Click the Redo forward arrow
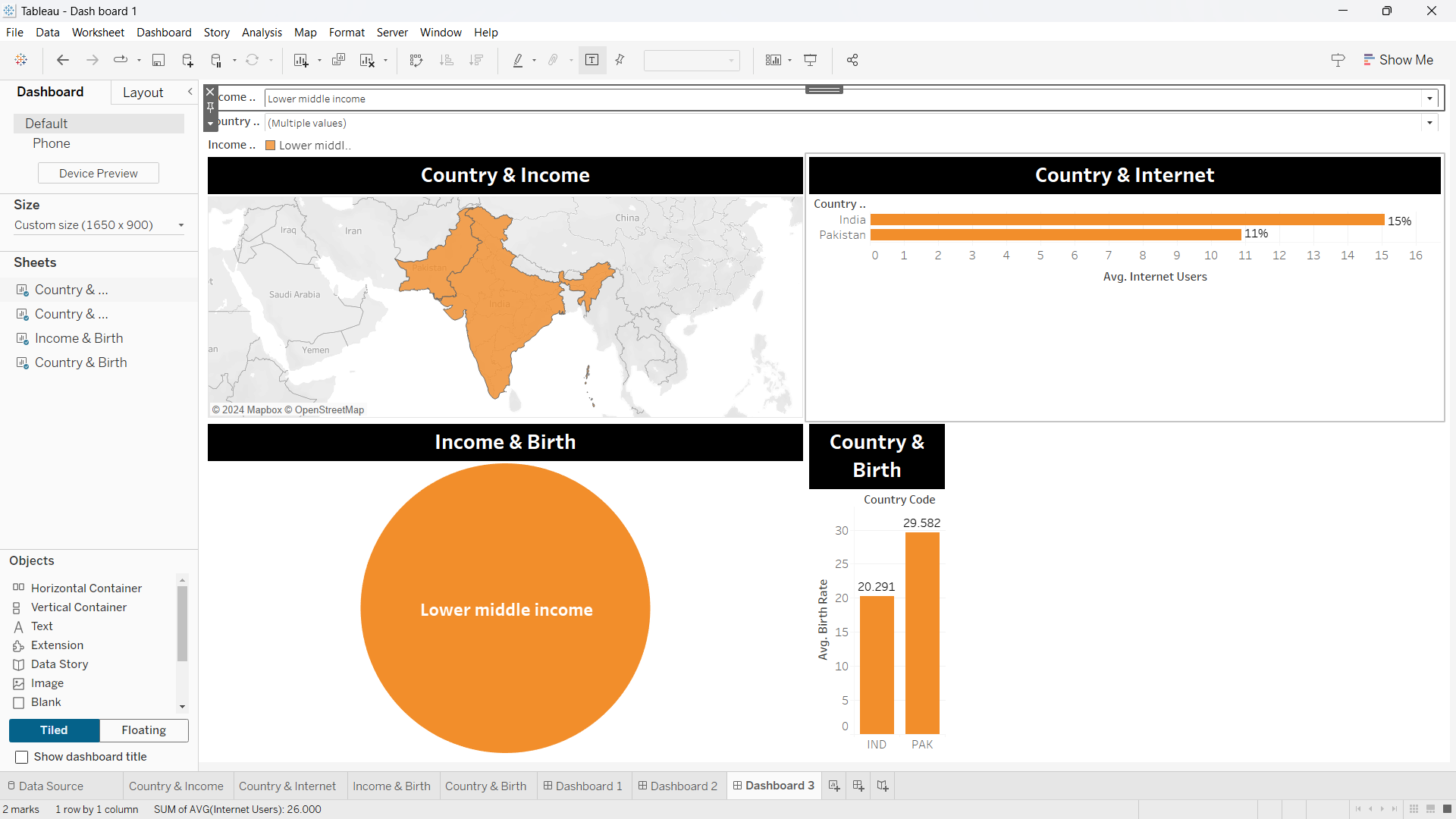 pos(93,60)
